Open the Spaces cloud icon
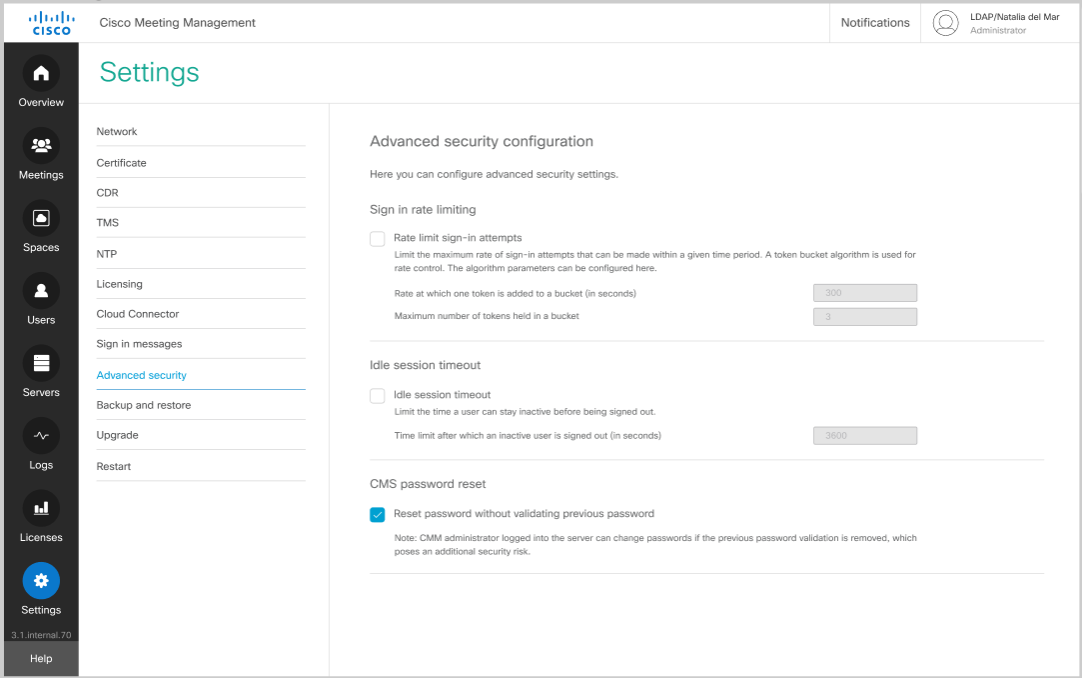 pos(41,218)
